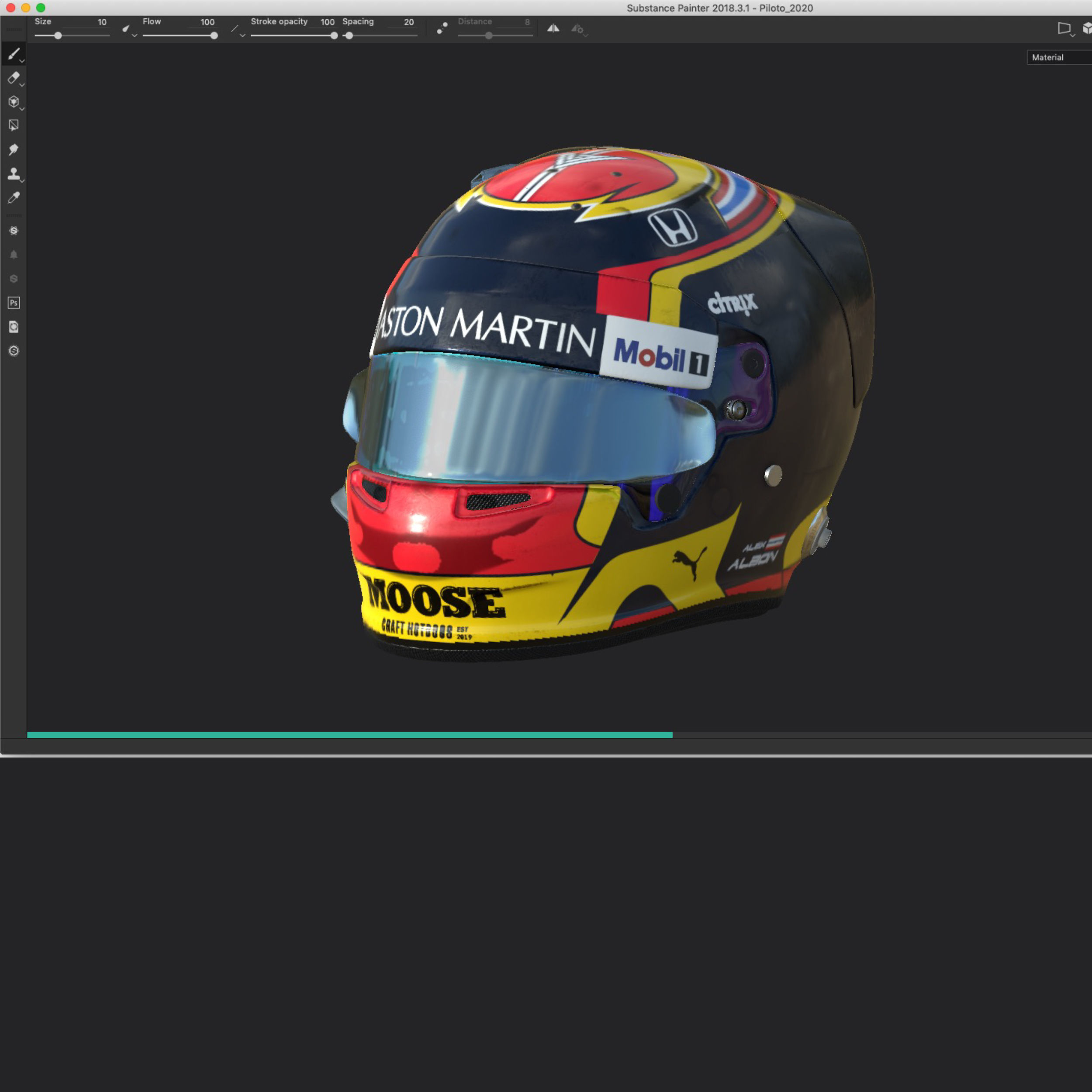Select the Paint brush tool
The width and height of the screenshot is (1092, 1092).
14,54
